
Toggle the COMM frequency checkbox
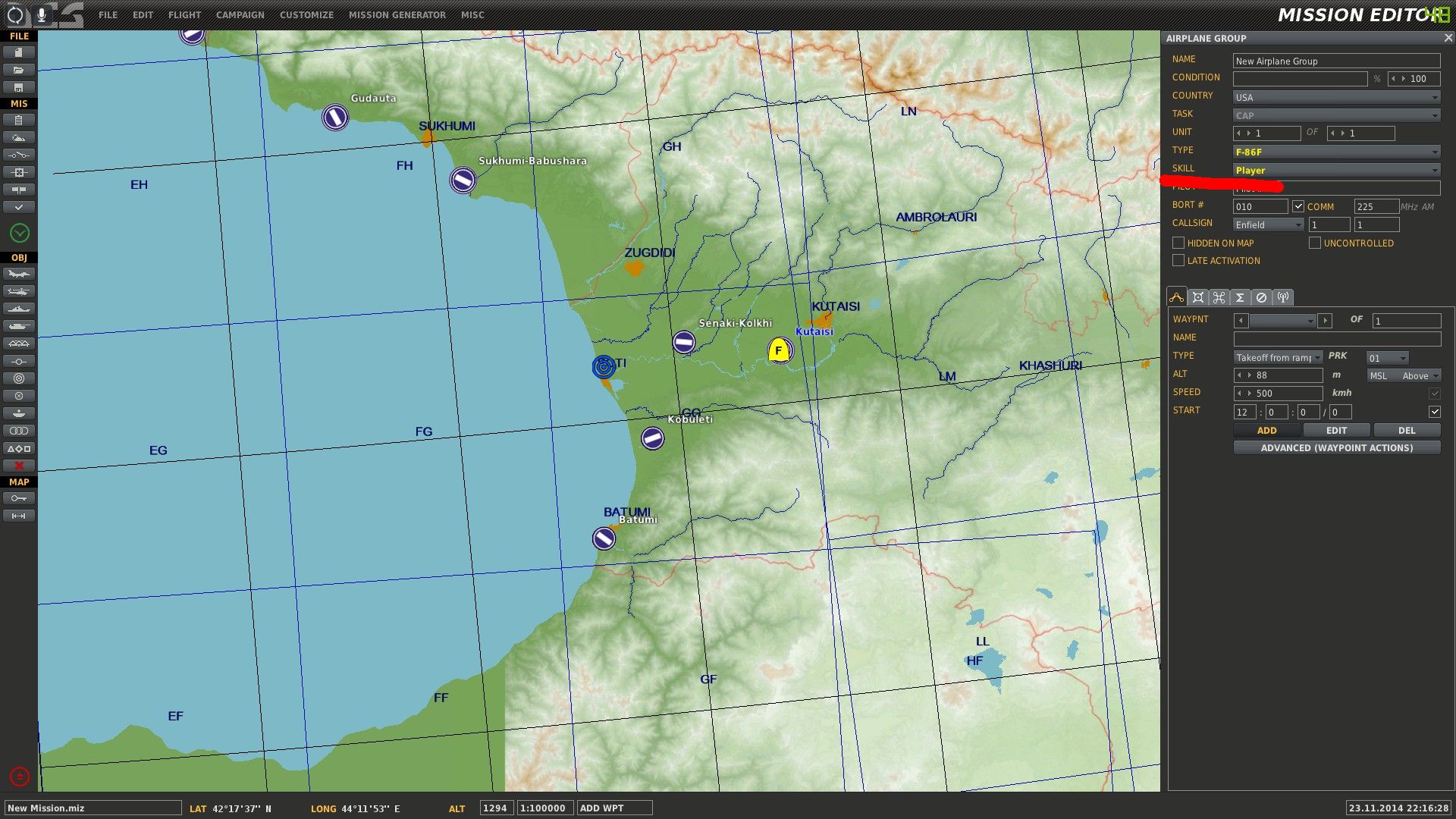[1298, 206]
